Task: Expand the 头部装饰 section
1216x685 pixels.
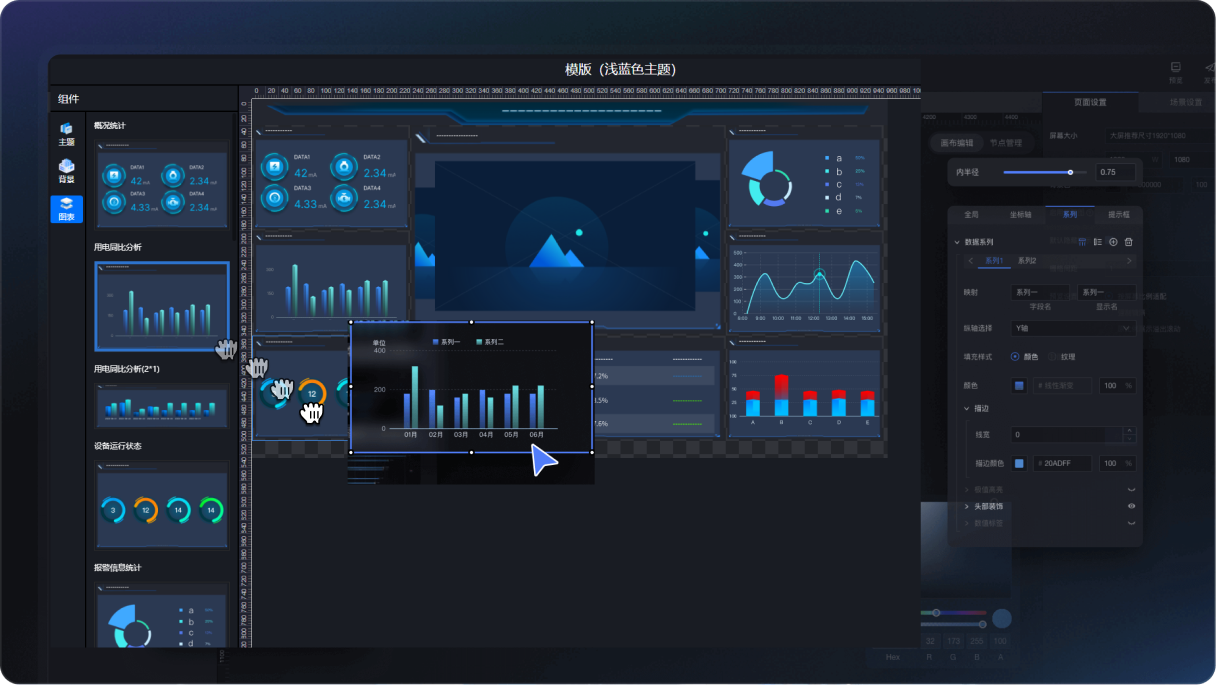Action: (967, 506)
